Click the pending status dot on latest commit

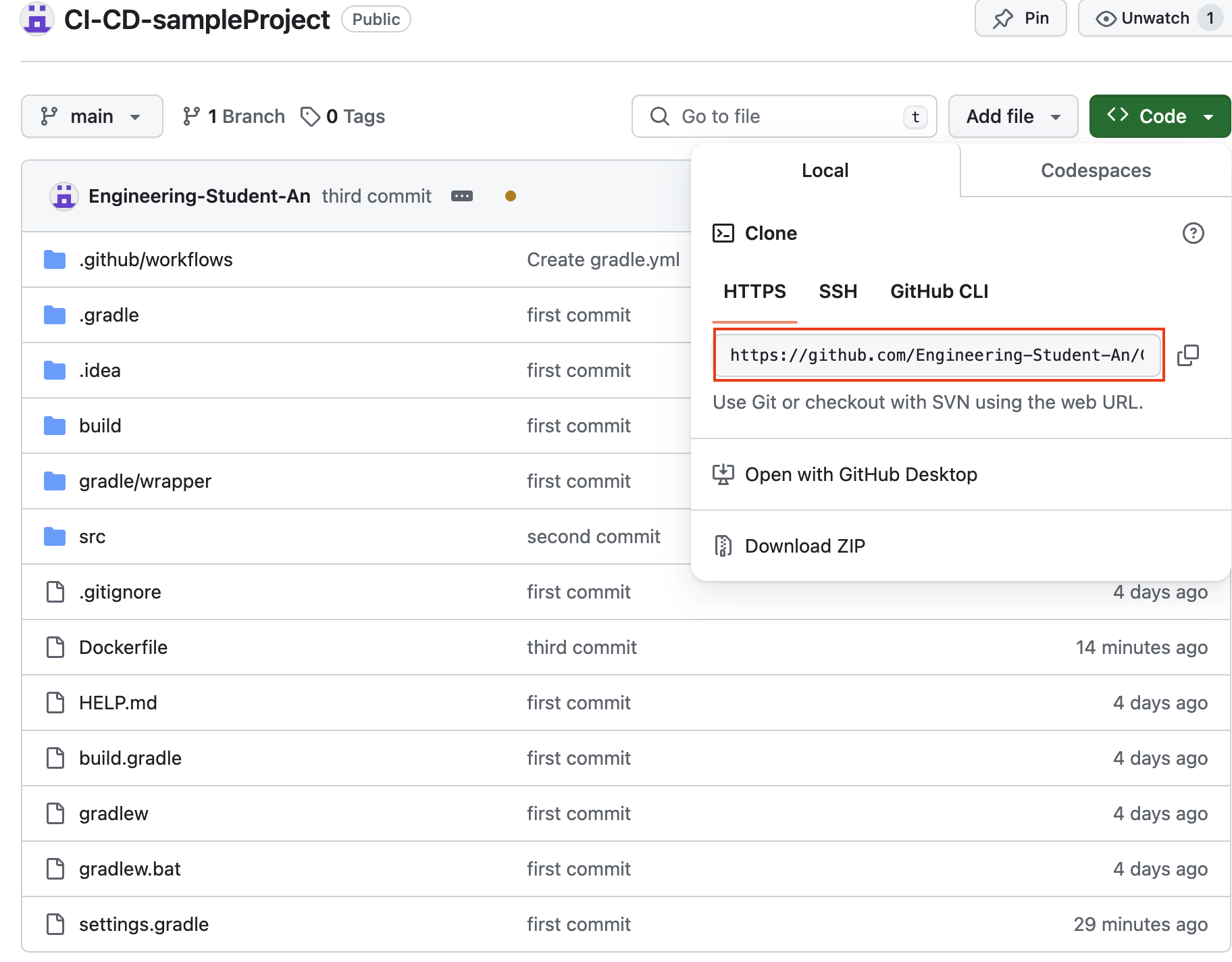pyautogui.click(x=511, y=196)
